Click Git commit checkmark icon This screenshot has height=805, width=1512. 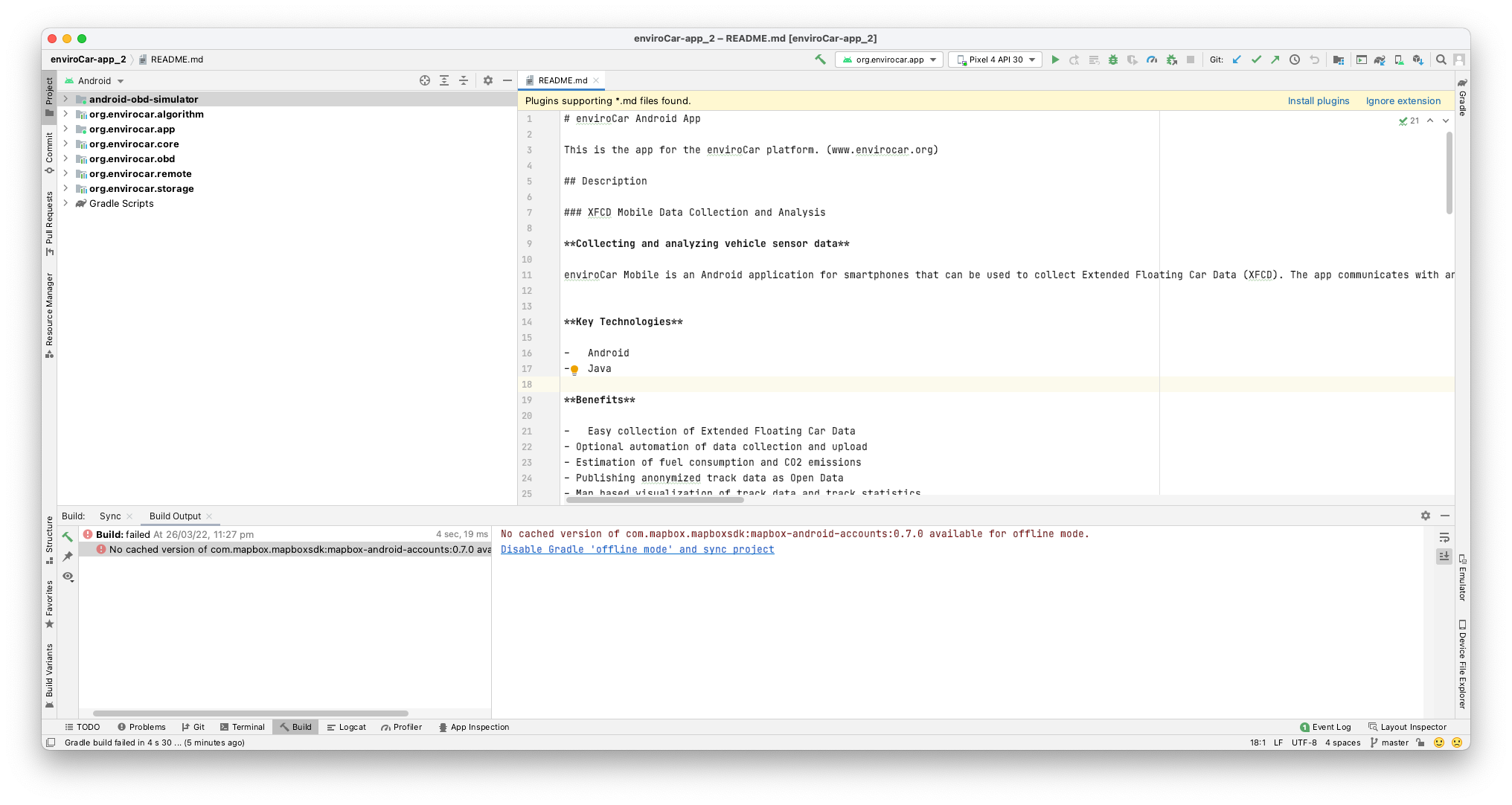[x=1256, y=60]
